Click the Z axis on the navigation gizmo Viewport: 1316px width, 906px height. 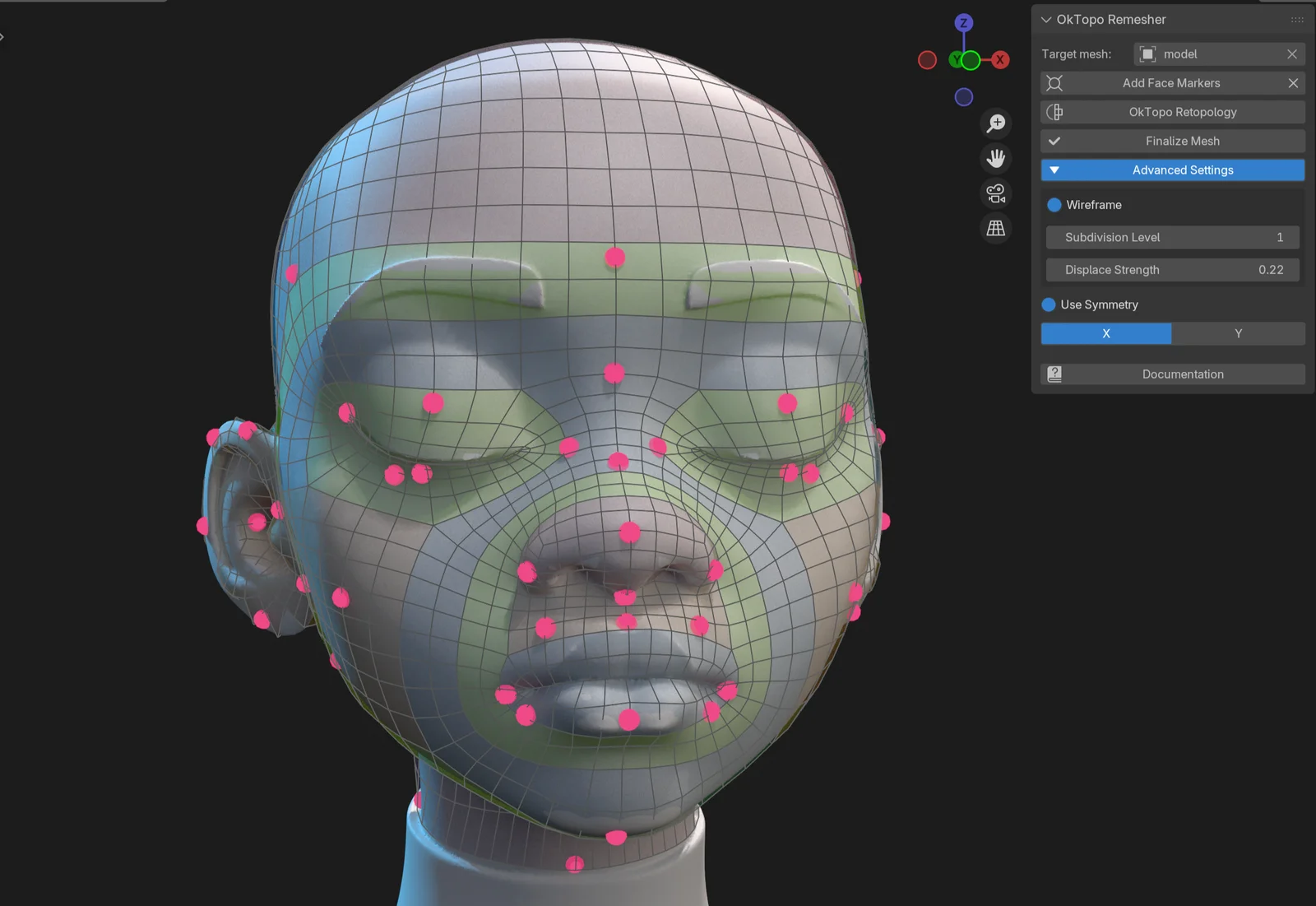point(962,23)
